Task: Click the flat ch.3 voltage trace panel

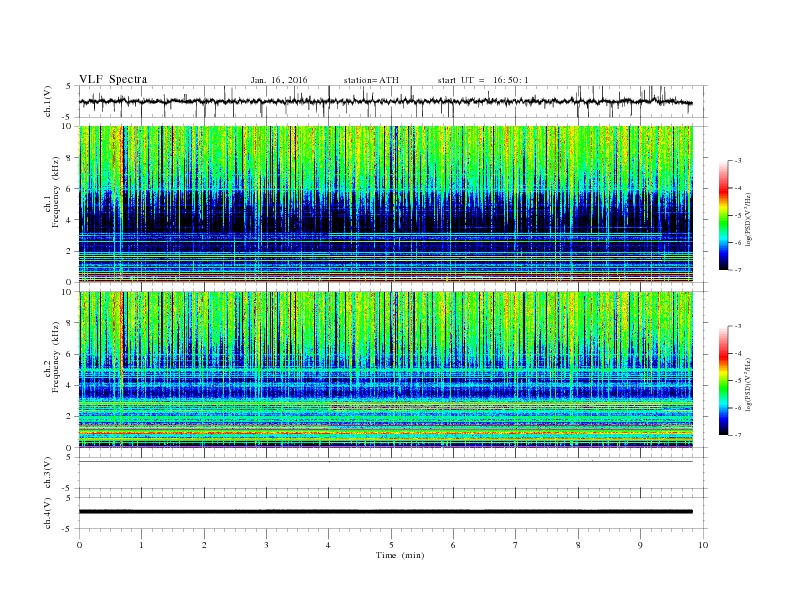Action: pyautogui.click(x=393, y=473)
